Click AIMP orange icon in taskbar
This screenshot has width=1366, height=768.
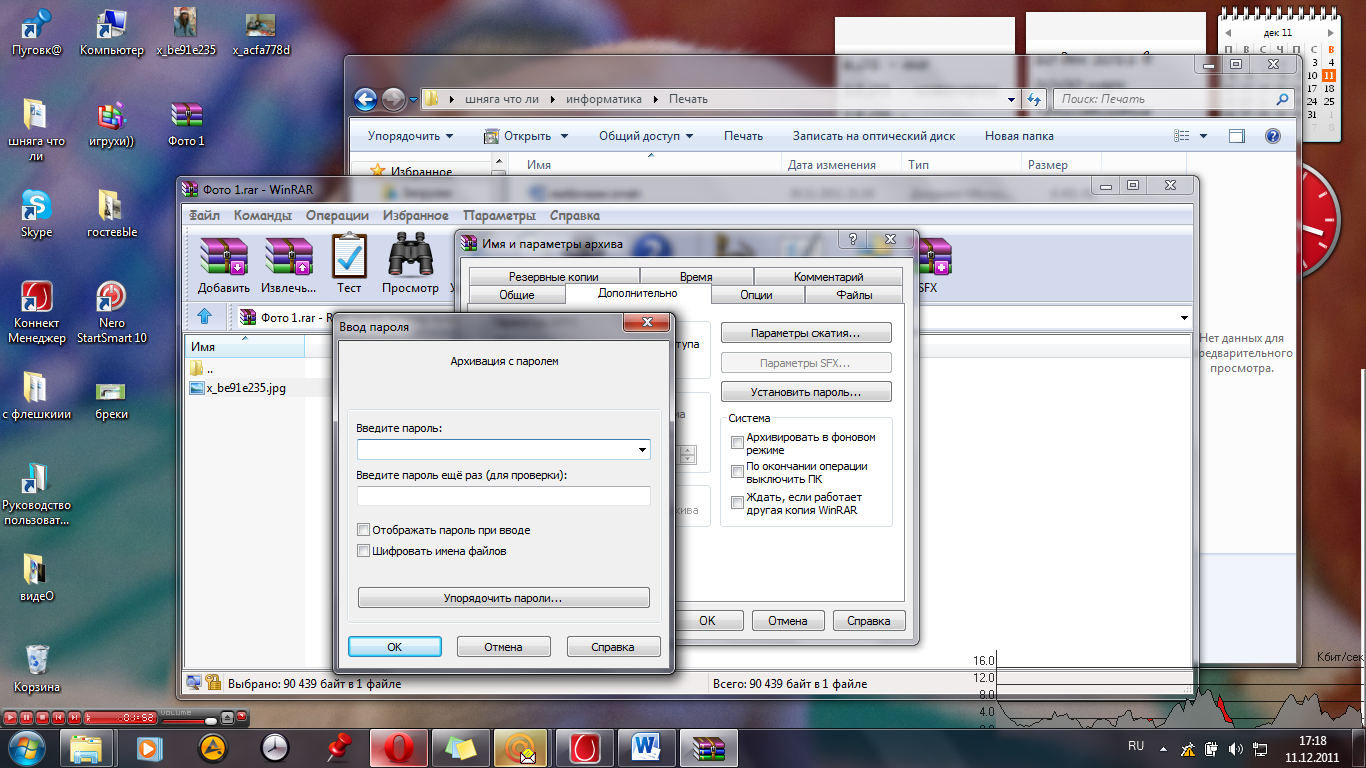(212, 747)
